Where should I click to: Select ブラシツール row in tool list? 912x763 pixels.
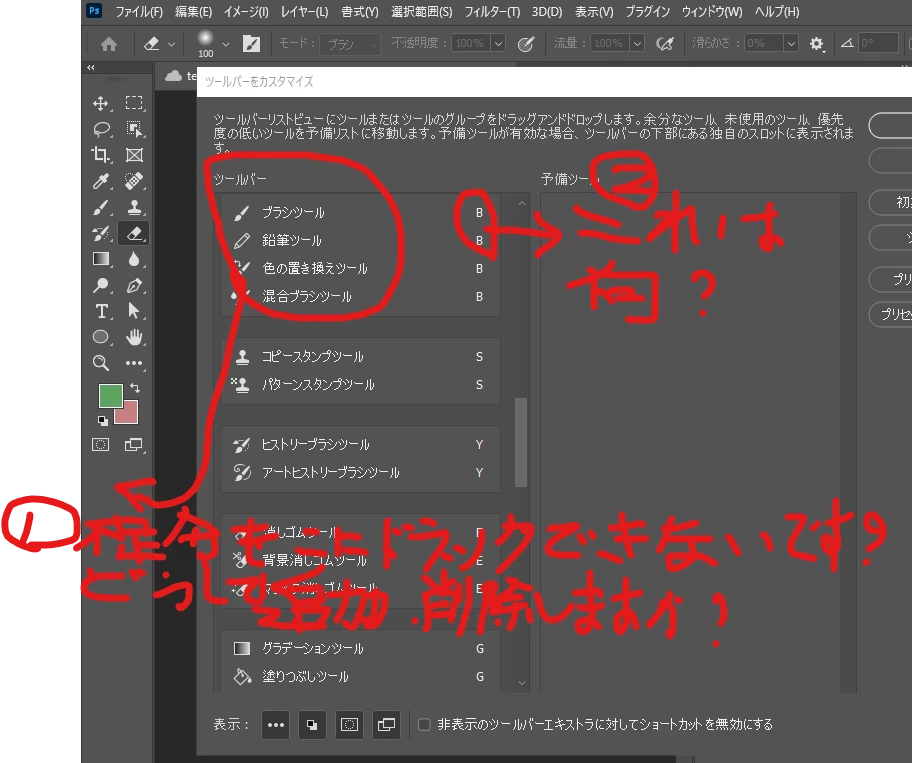pos(361,212)
